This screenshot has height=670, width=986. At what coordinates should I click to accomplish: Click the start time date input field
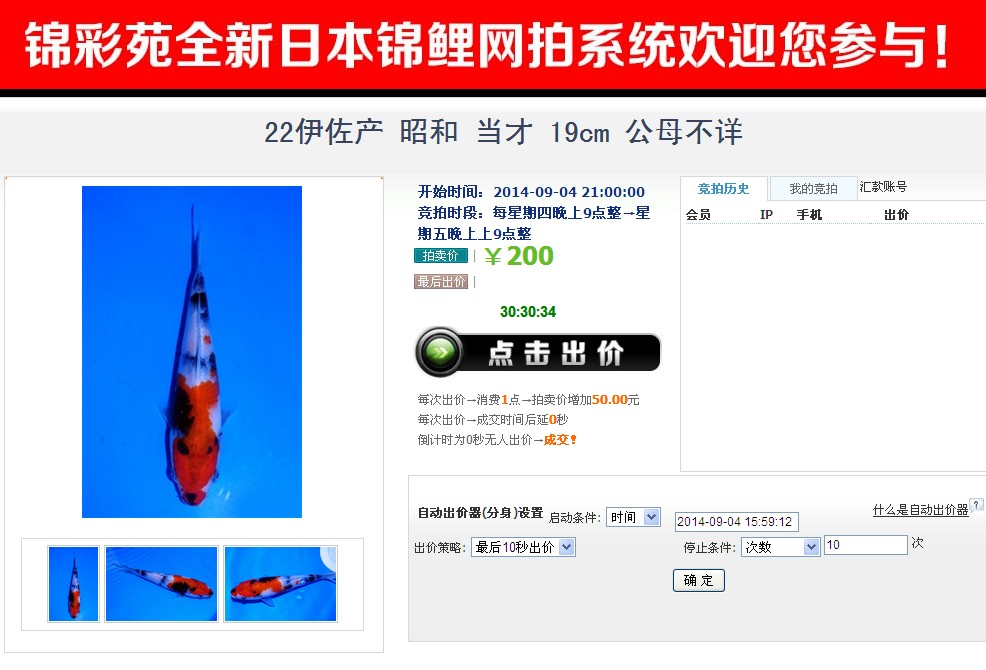point(737,522)
